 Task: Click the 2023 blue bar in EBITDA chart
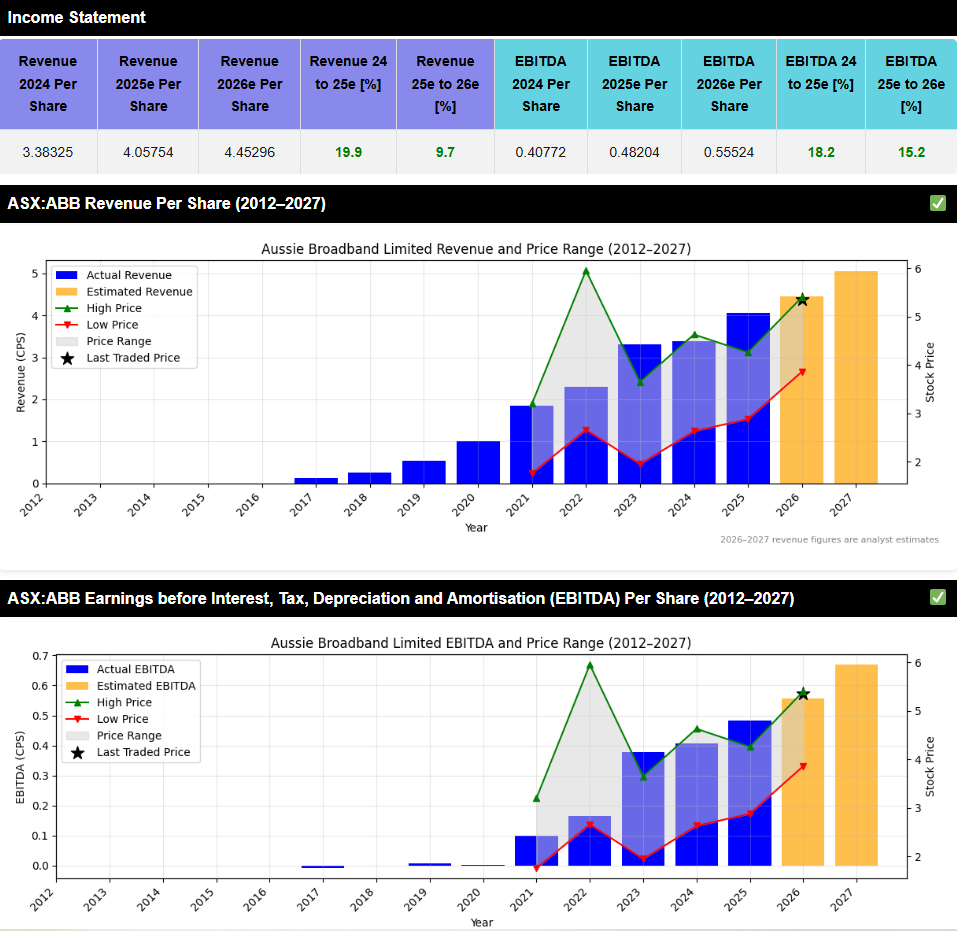(x=643, y=810)
